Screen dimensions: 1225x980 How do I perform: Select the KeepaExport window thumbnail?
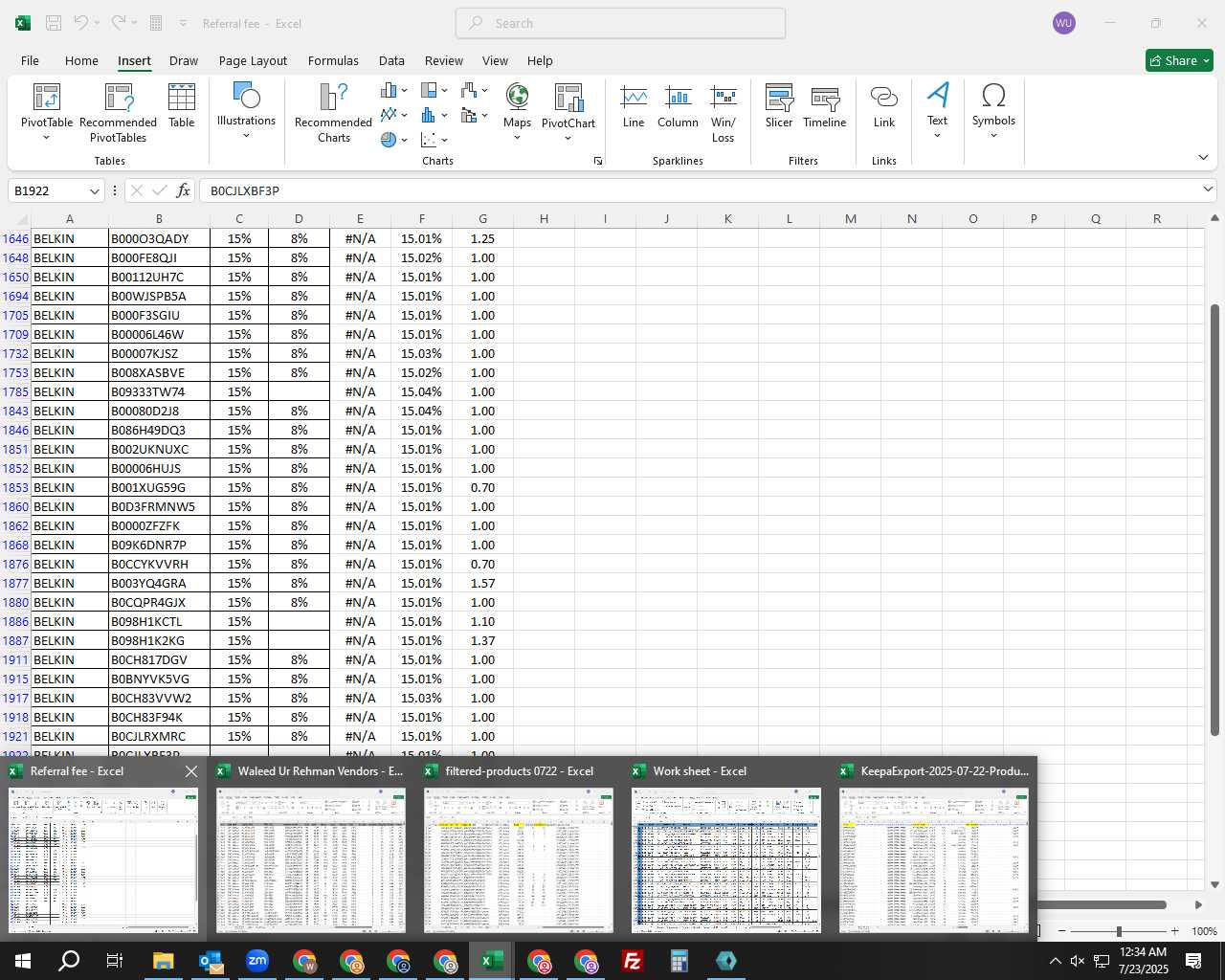tap(934, 849)
